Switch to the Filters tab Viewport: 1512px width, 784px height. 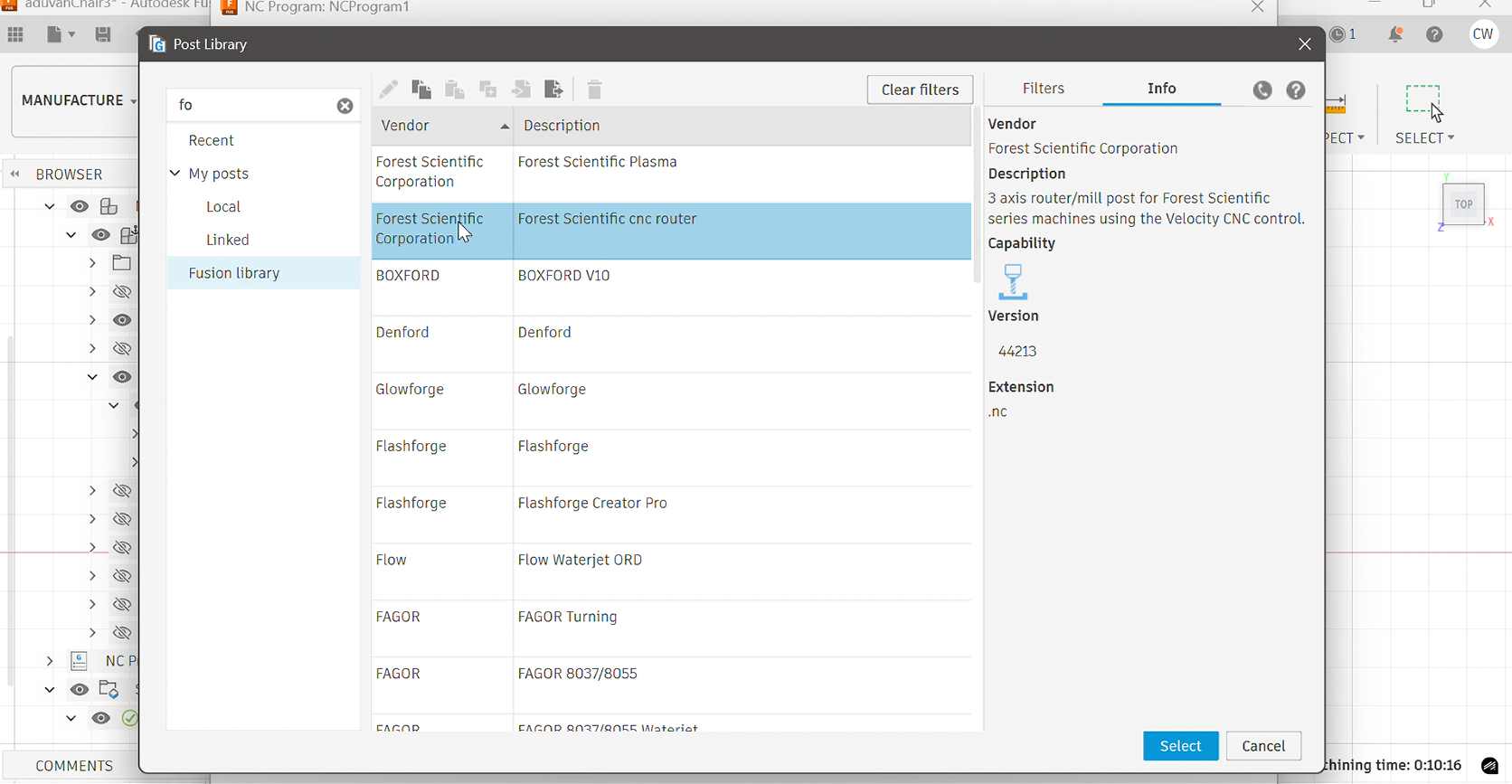coord(1044,89)
